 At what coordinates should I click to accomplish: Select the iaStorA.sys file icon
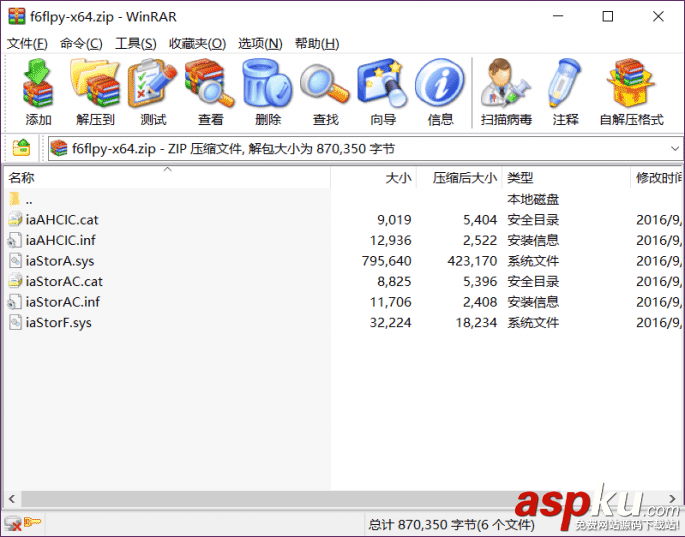tap(15, 260)
